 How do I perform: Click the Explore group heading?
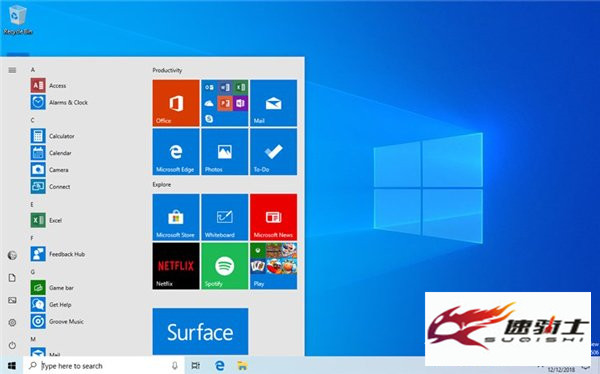(162, 185)
